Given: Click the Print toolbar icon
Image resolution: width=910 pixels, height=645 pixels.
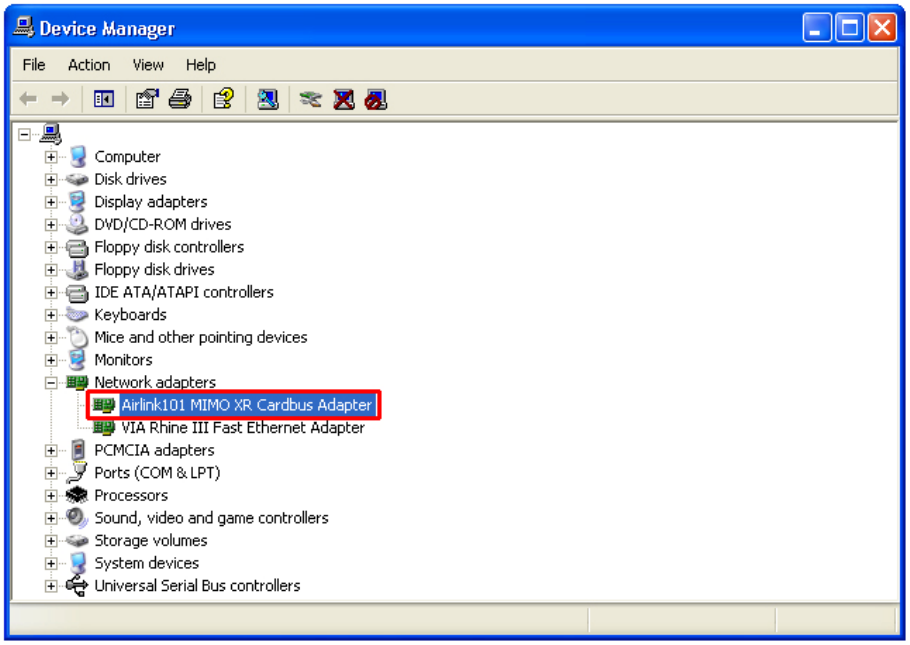Looking at the screenshot, I should click(x=180, y=99).
